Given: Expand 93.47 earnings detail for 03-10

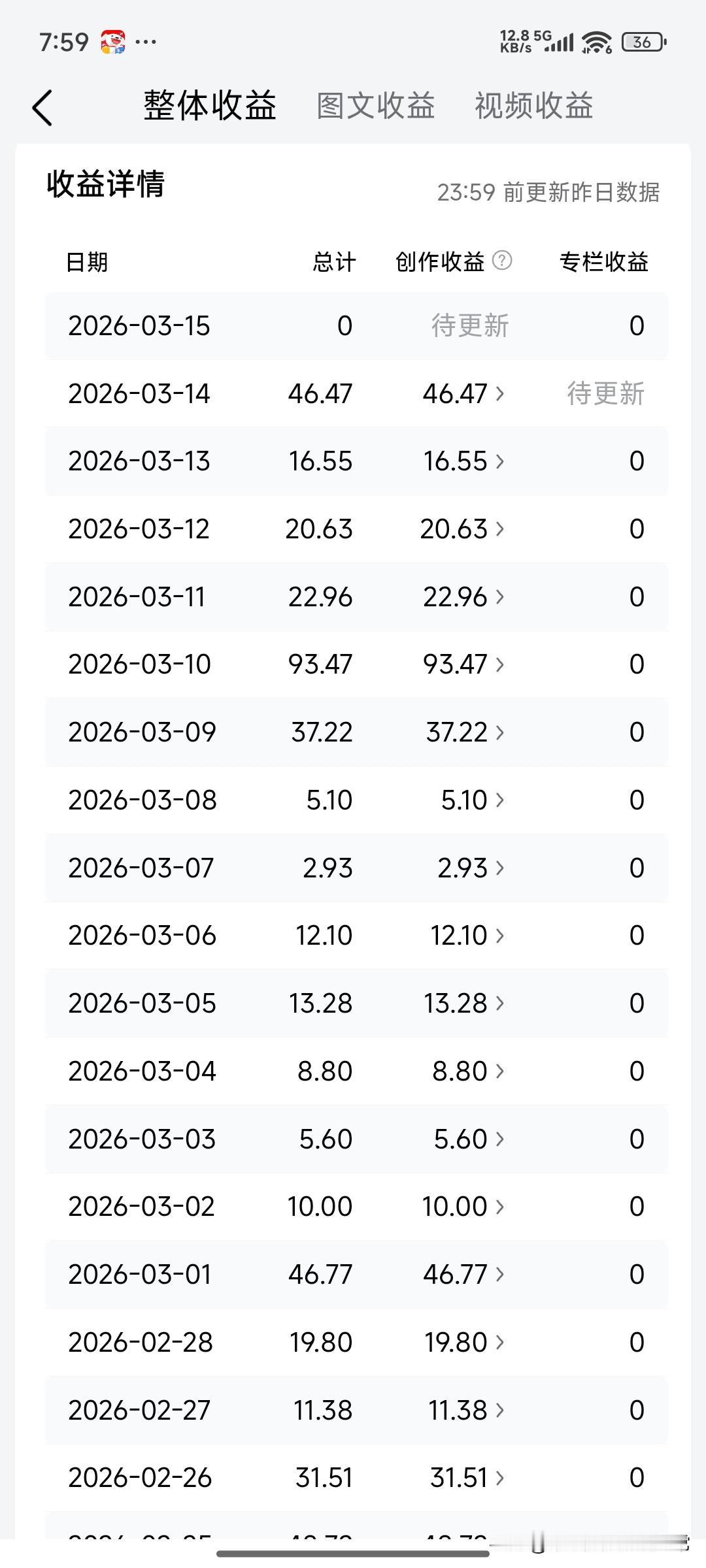Looking at the screenshot, I should 463,664.
